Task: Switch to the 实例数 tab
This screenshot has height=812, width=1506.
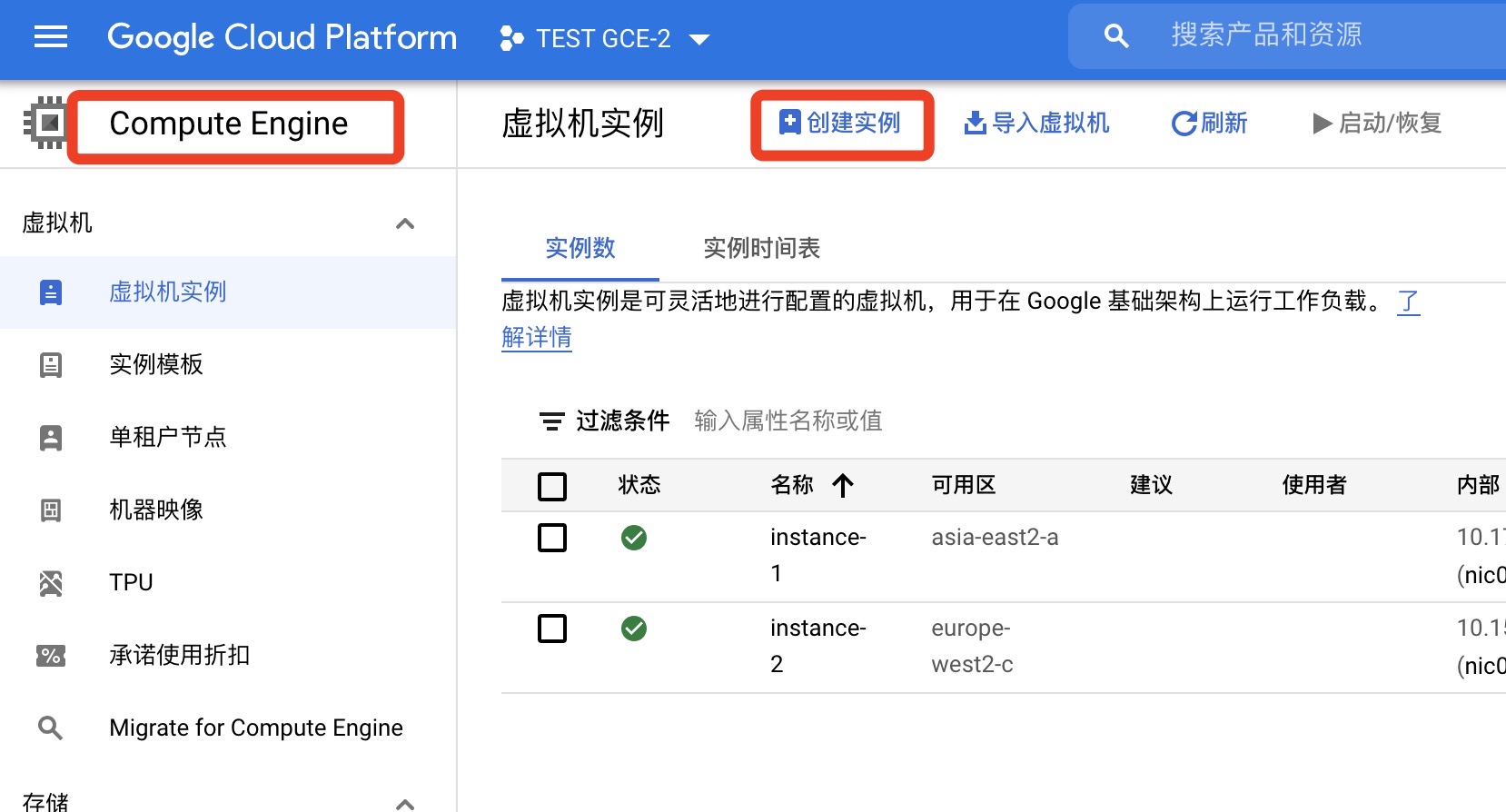Action: pyautogui.click(x=580, y=248)
